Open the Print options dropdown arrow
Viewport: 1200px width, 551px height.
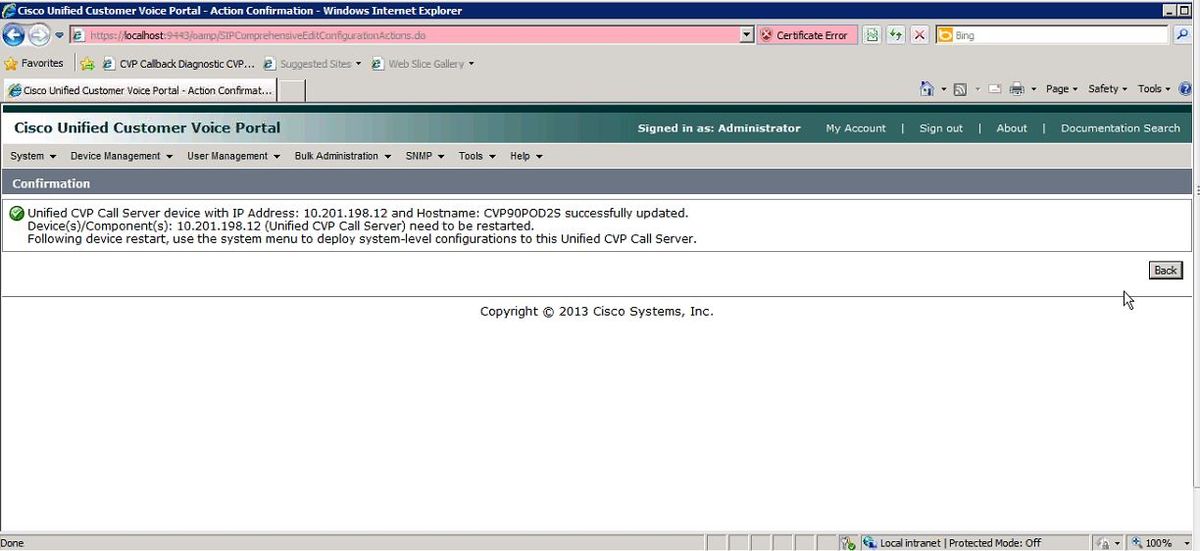(1034, 90)
